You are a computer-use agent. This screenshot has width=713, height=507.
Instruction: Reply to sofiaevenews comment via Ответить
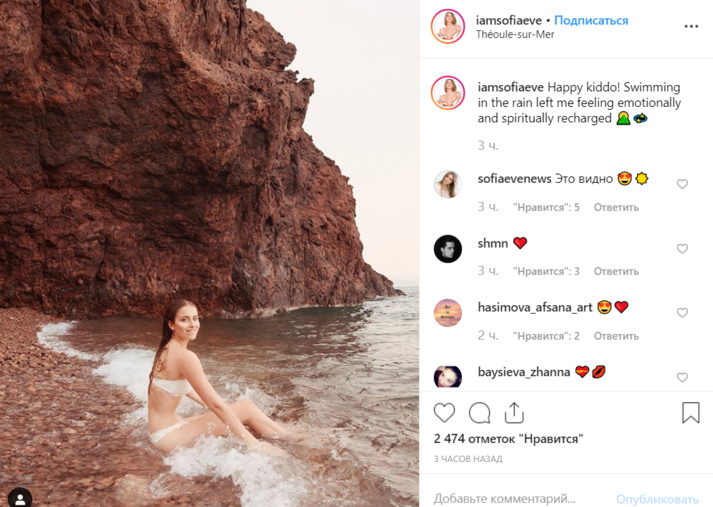(x=616, y=207)
